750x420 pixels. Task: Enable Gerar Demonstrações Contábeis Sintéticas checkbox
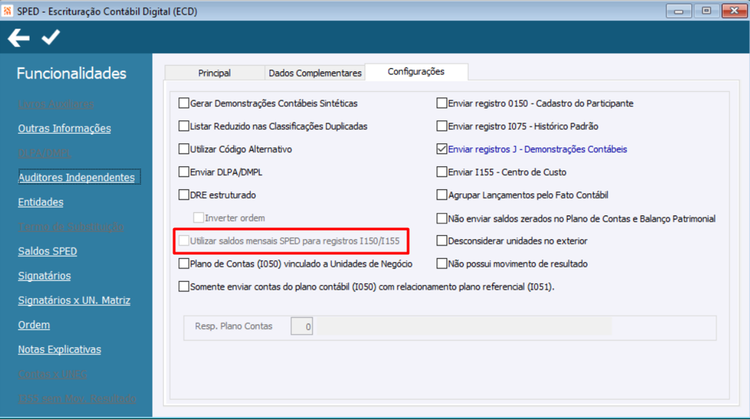184,103
